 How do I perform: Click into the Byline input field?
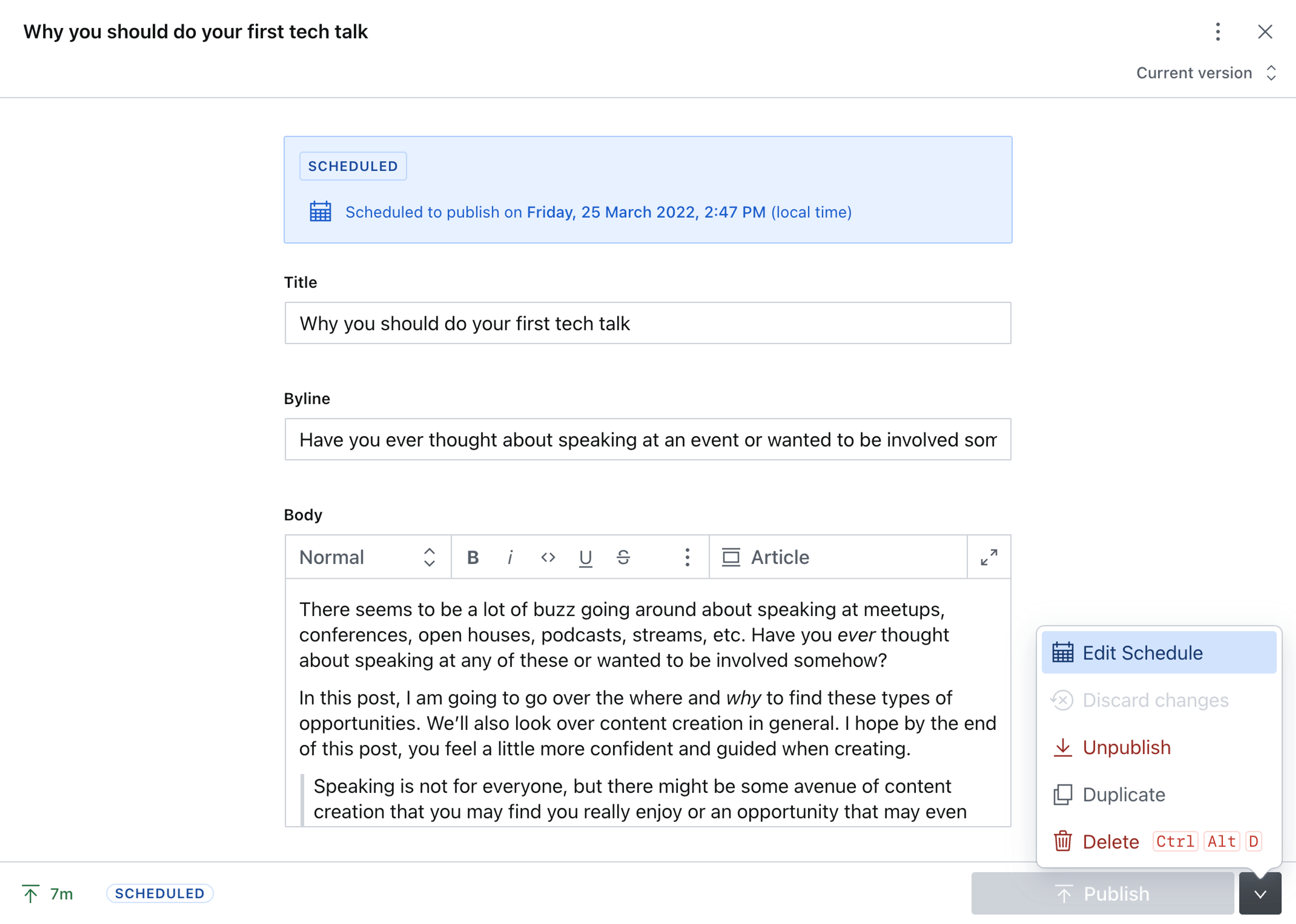pyautogui.click(x=647, y=439)
